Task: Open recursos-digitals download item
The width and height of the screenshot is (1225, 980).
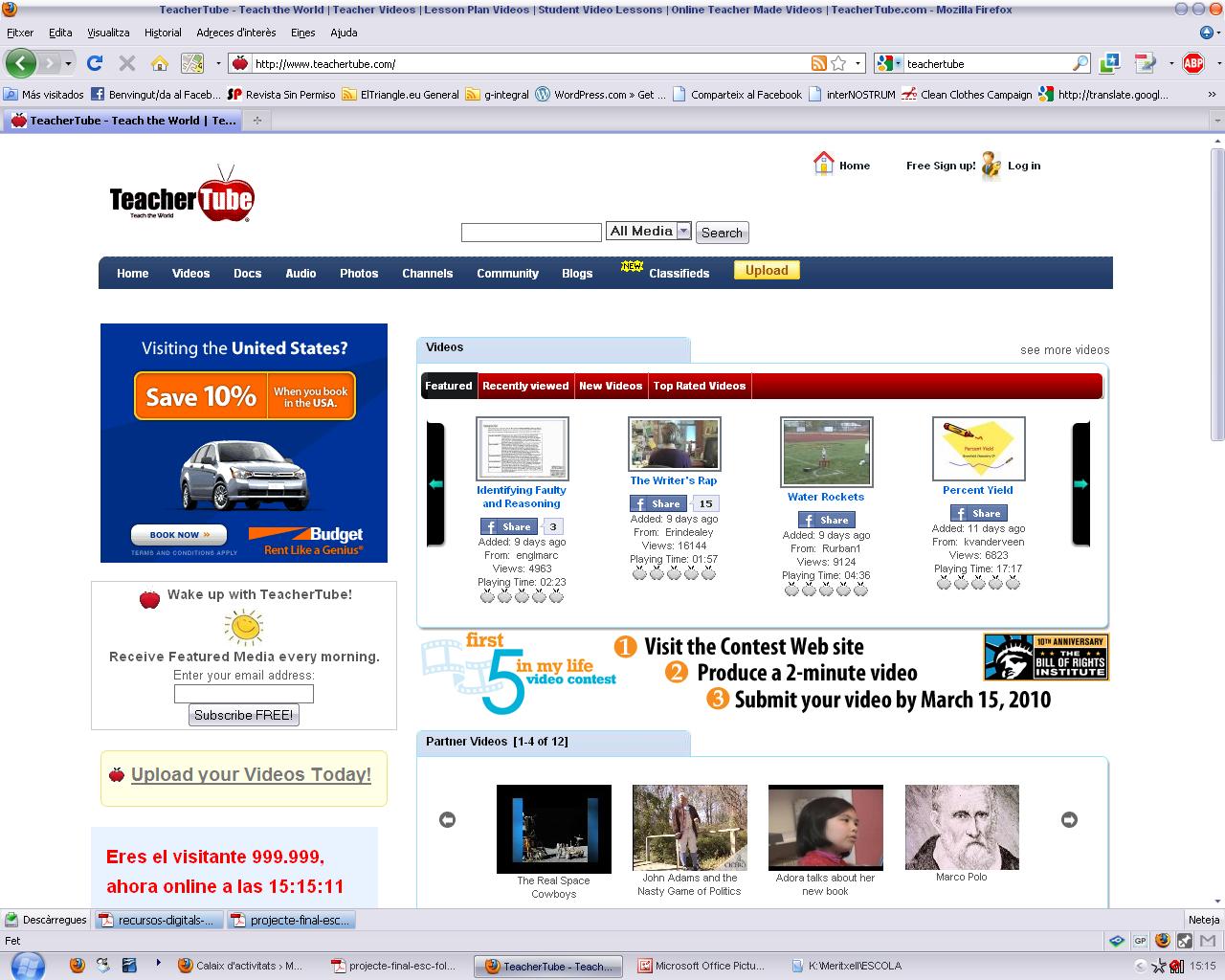Action: pos(159,920)
